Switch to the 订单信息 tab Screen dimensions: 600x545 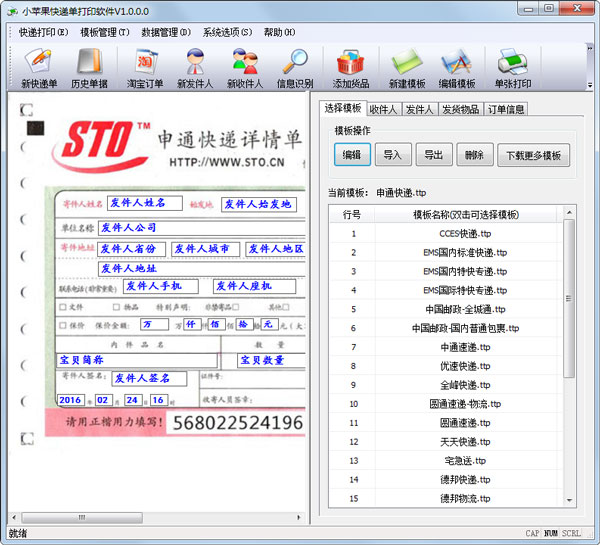point(504,109)
